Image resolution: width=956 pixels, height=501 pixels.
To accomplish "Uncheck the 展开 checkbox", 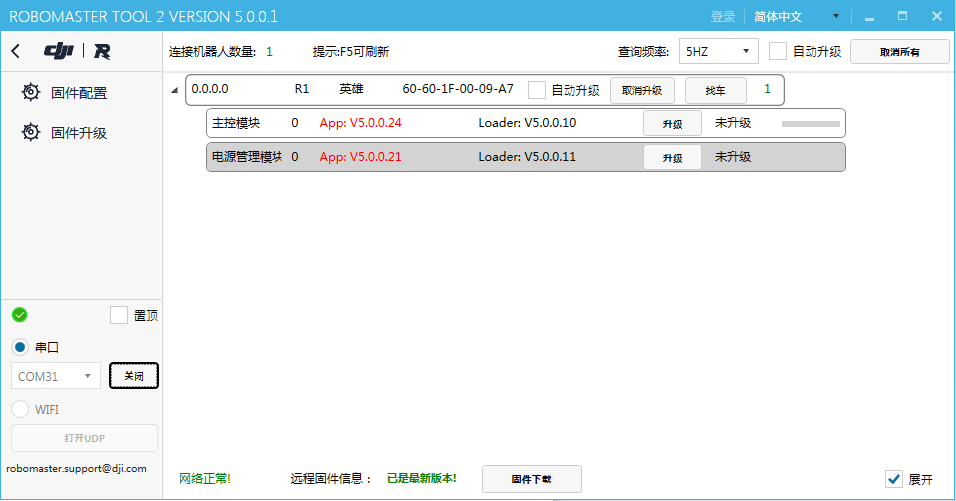I will (894, 479).
